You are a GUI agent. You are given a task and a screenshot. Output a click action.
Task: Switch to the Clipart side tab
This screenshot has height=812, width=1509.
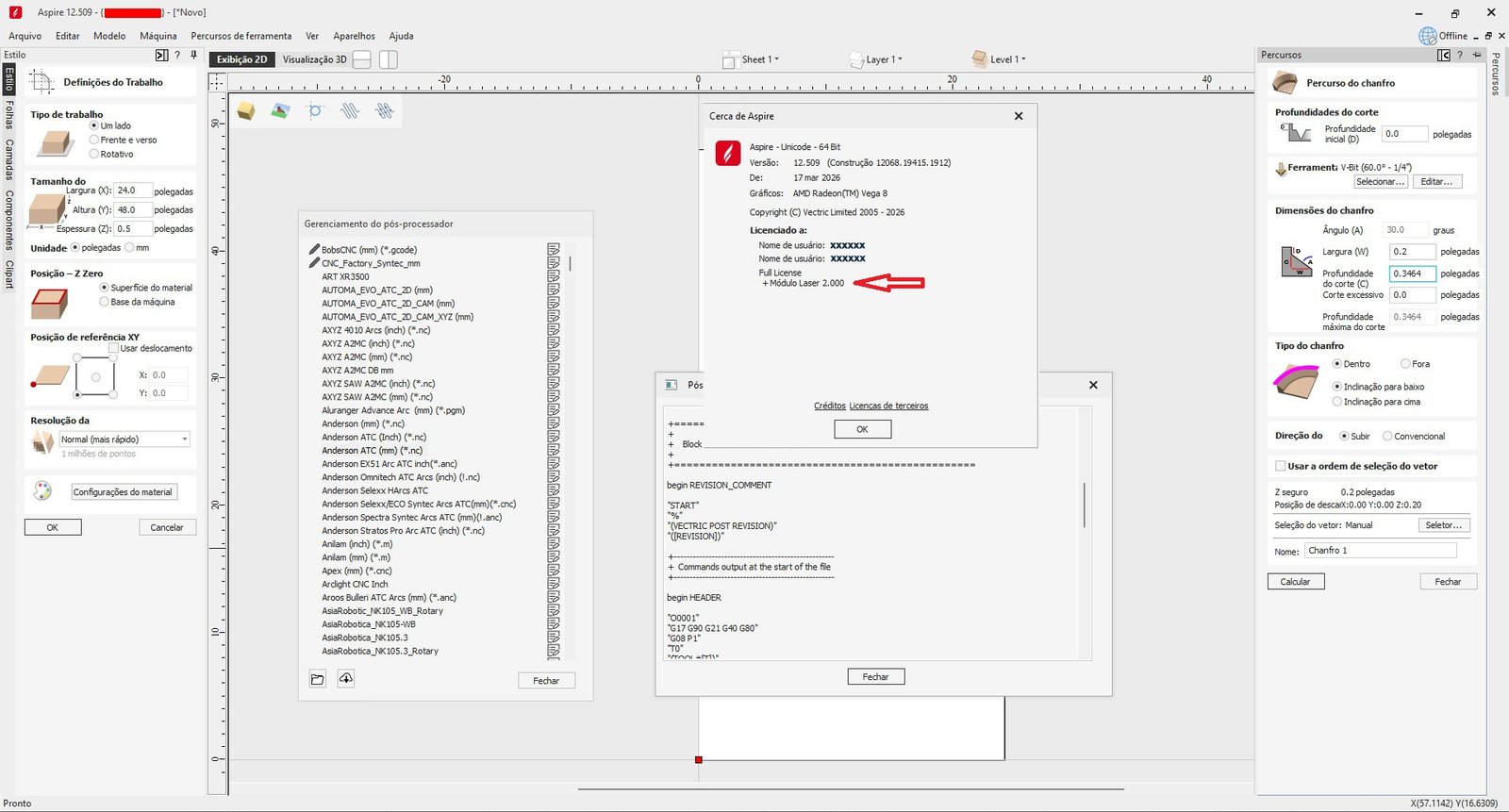click(9, 273)
